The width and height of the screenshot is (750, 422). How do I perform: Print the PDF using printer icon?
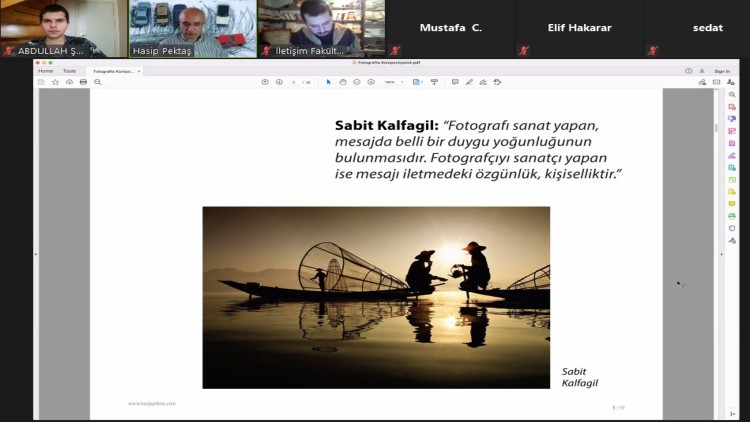click(x=83, y=82)
